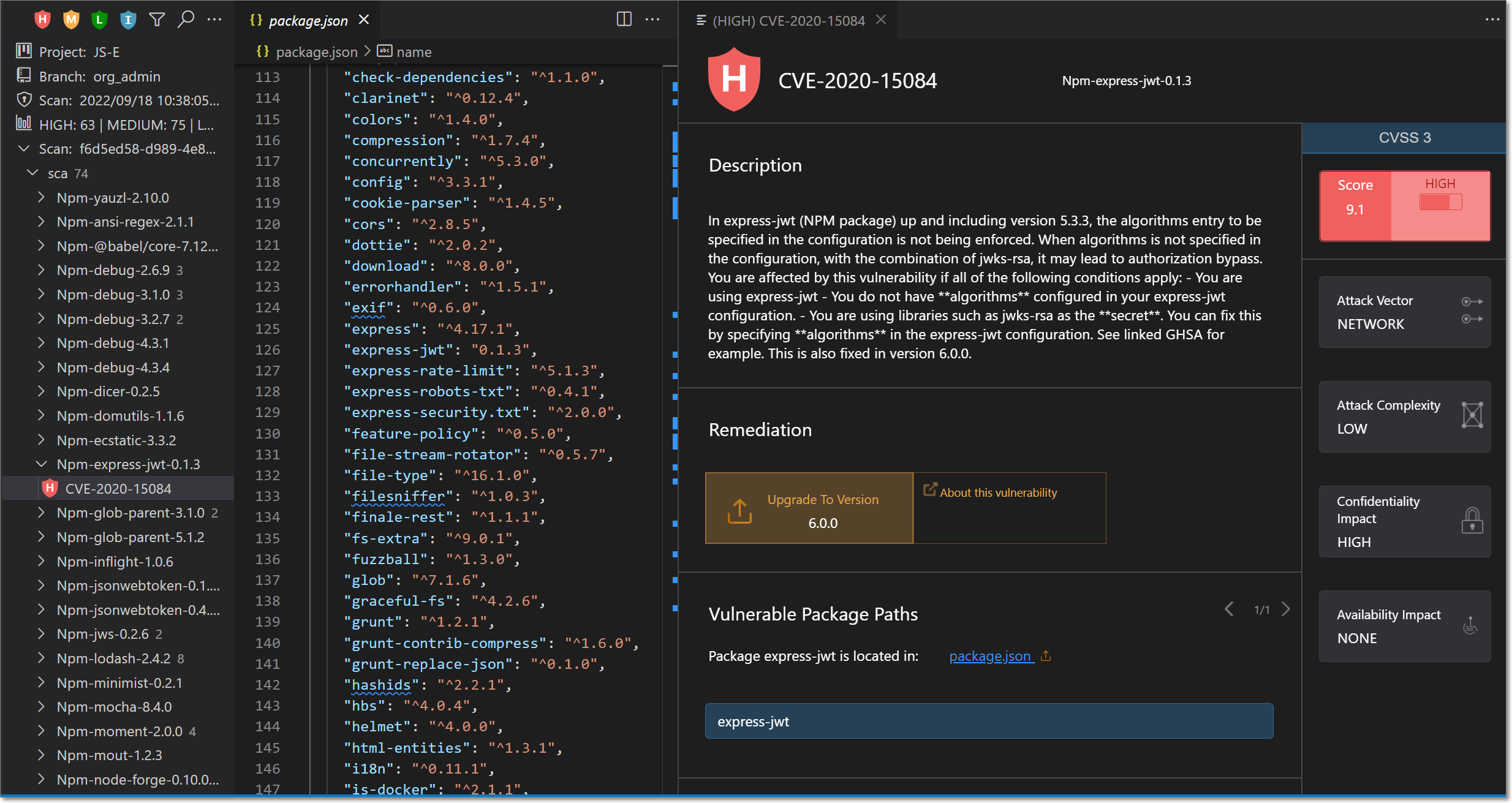Expand Npm-dicer-0.2.5 node
Screen dimensions: 1512x803
41,391
